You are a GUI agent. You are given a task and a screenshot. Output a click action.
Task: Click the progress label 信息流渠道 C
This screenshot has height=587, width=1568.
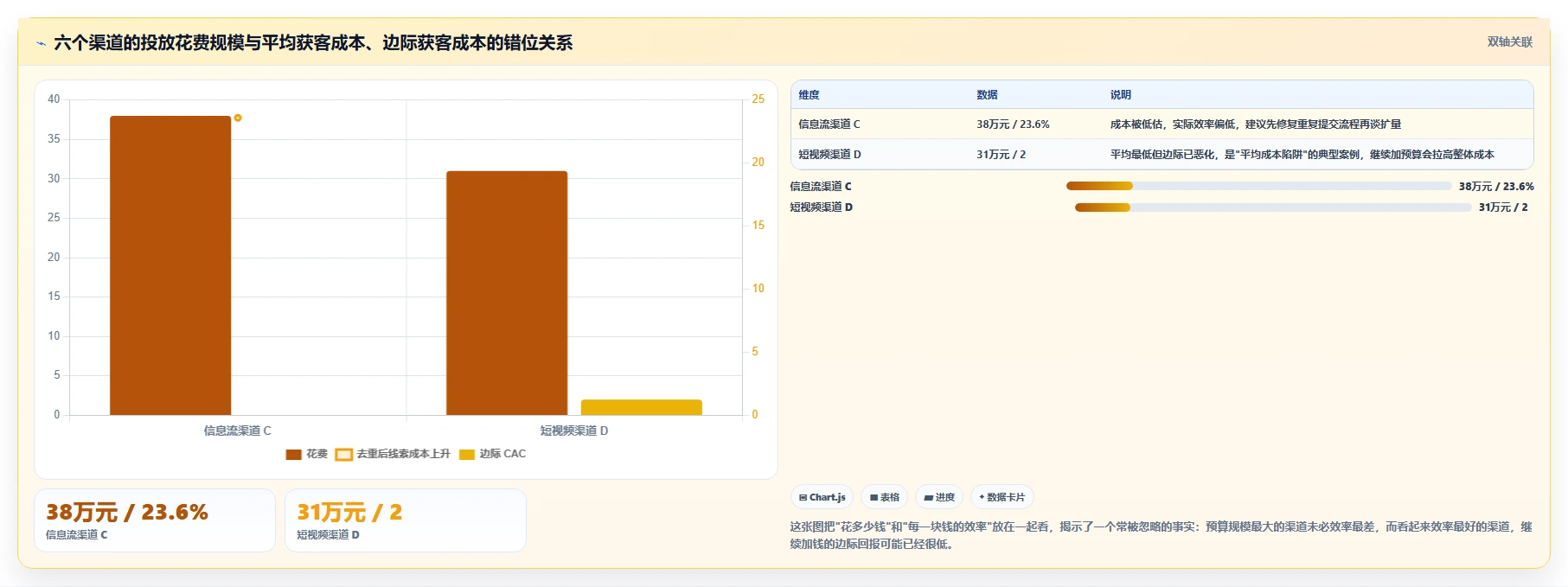coord(821,186)
